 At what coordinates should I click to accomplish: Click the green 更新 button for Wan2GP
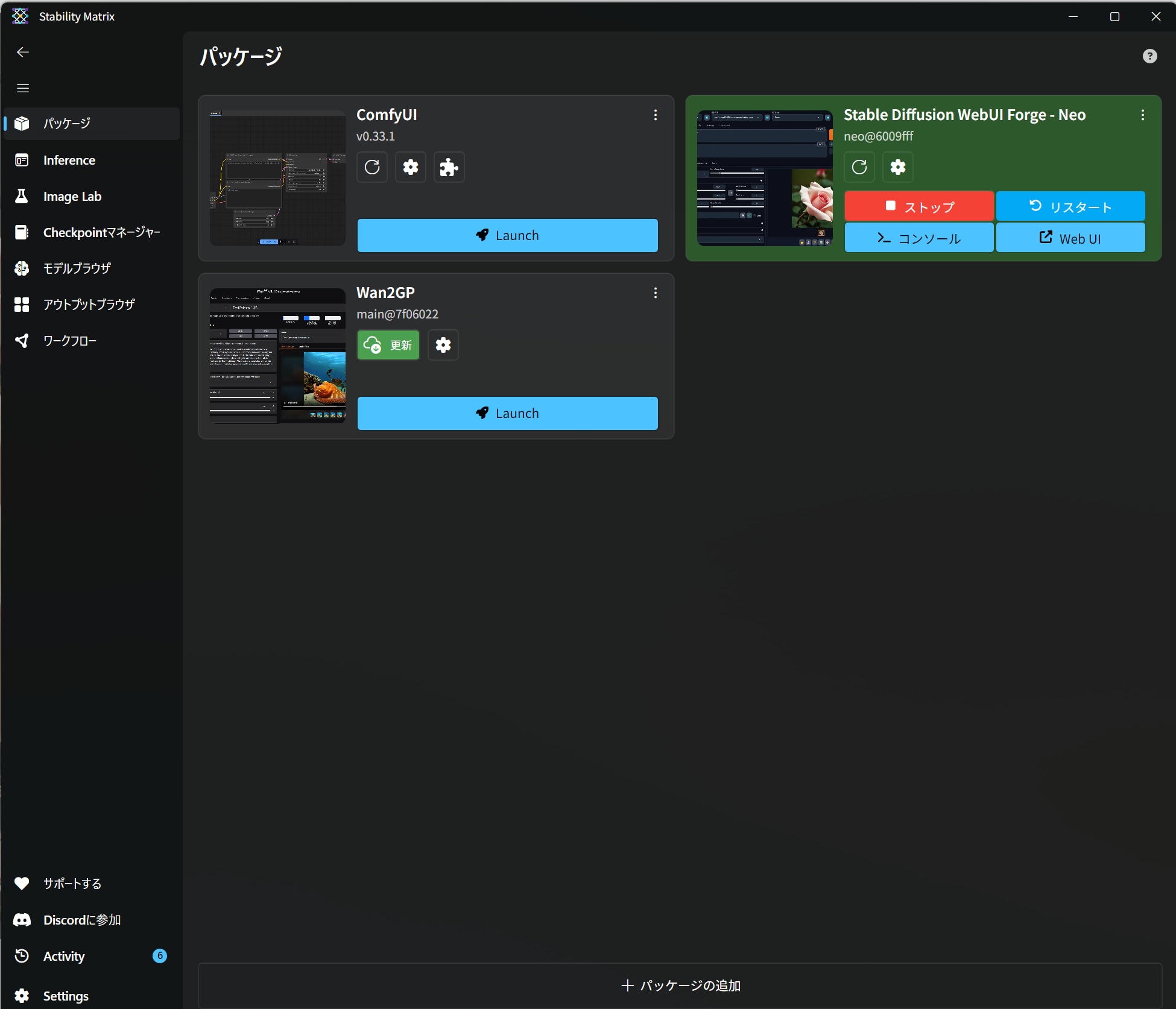(x=388, y=345)
